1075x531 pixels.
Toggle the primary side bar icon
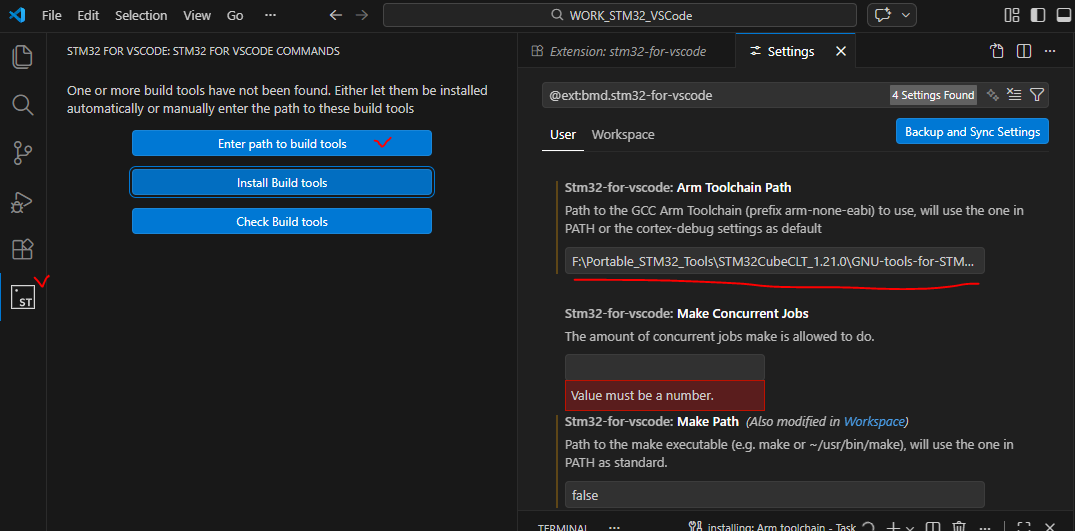(1037, 15)
